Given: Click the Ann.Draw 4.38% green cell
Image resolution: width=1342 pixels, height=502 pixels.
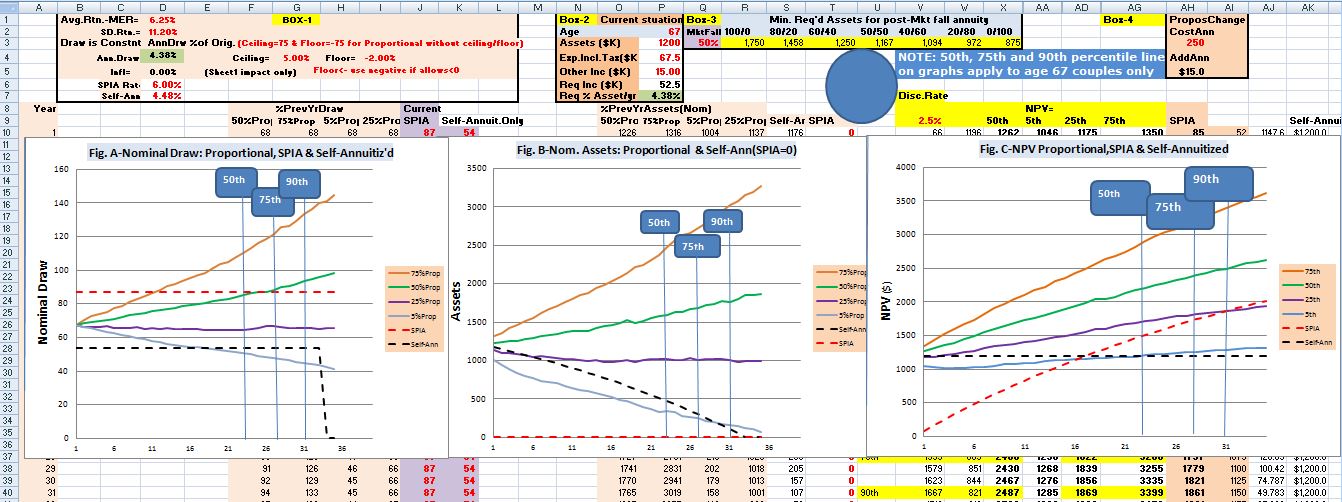Looking at the screenshot, I should (x=162, y=57).
